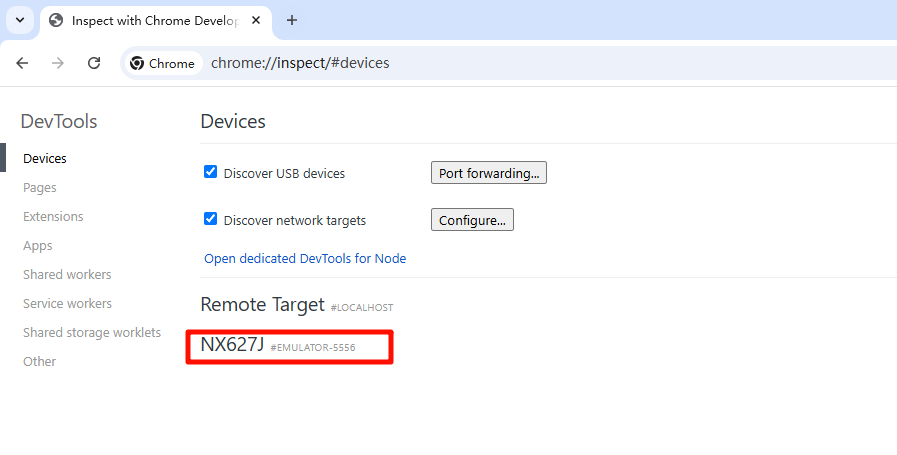
Task: Select Extensions in the sidebar
Action: pyautogui.click(x=53, y=216)
